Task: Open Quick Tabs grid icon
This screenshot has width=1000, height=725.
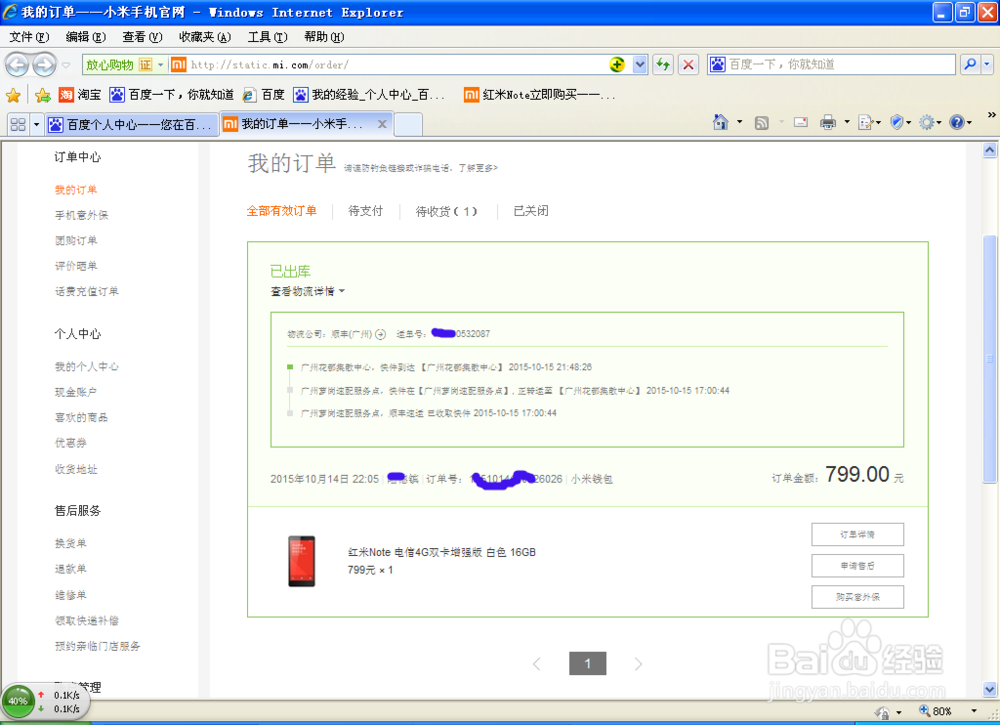Action: click(18, 124)
